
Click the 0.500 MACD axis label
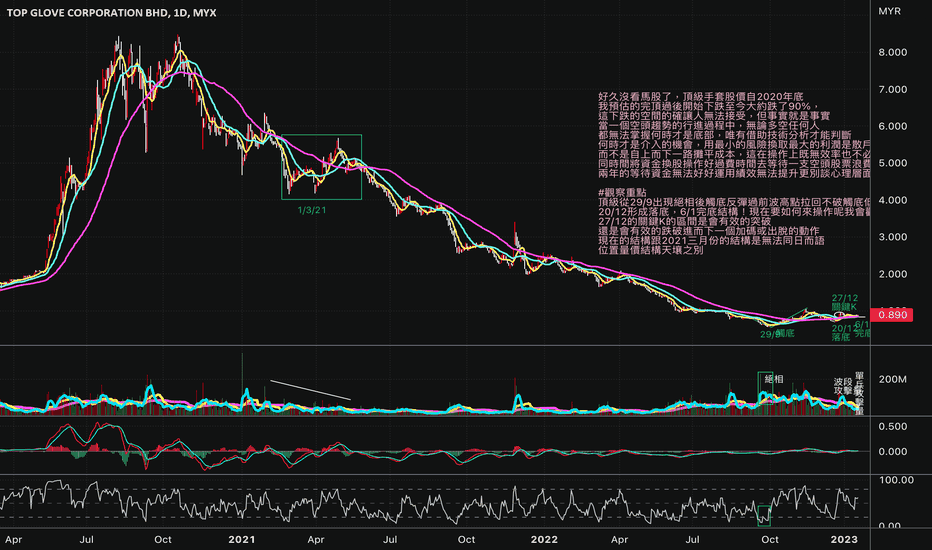coord(893,426)
